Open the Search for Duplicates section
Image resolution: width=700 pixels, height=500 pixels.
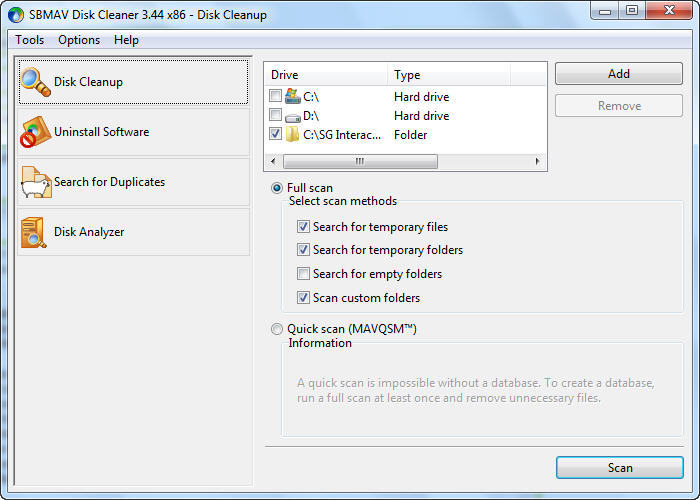point(133,182)
